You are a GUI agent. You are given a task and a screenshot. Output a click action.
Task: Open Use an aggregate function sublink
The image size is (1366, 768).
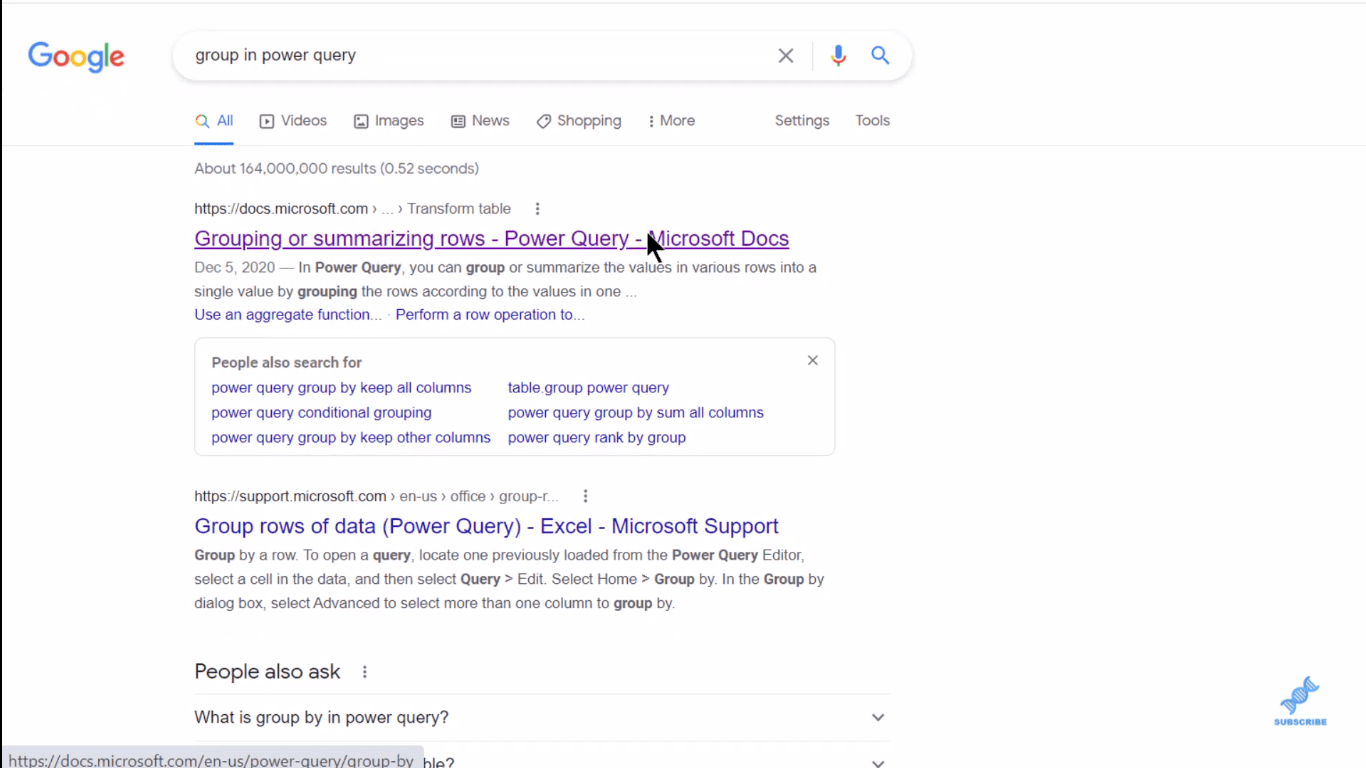(x=288, y=315)
